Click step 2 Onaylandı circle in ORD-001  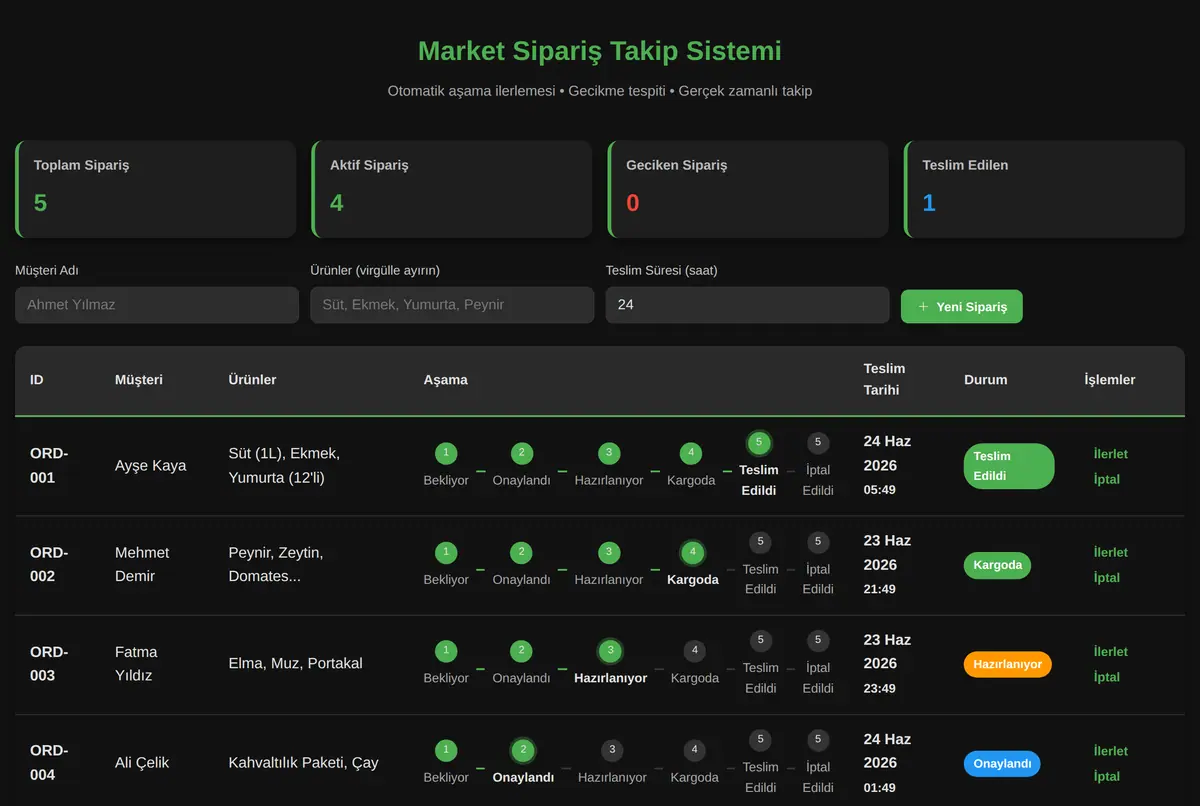[521, 453]
